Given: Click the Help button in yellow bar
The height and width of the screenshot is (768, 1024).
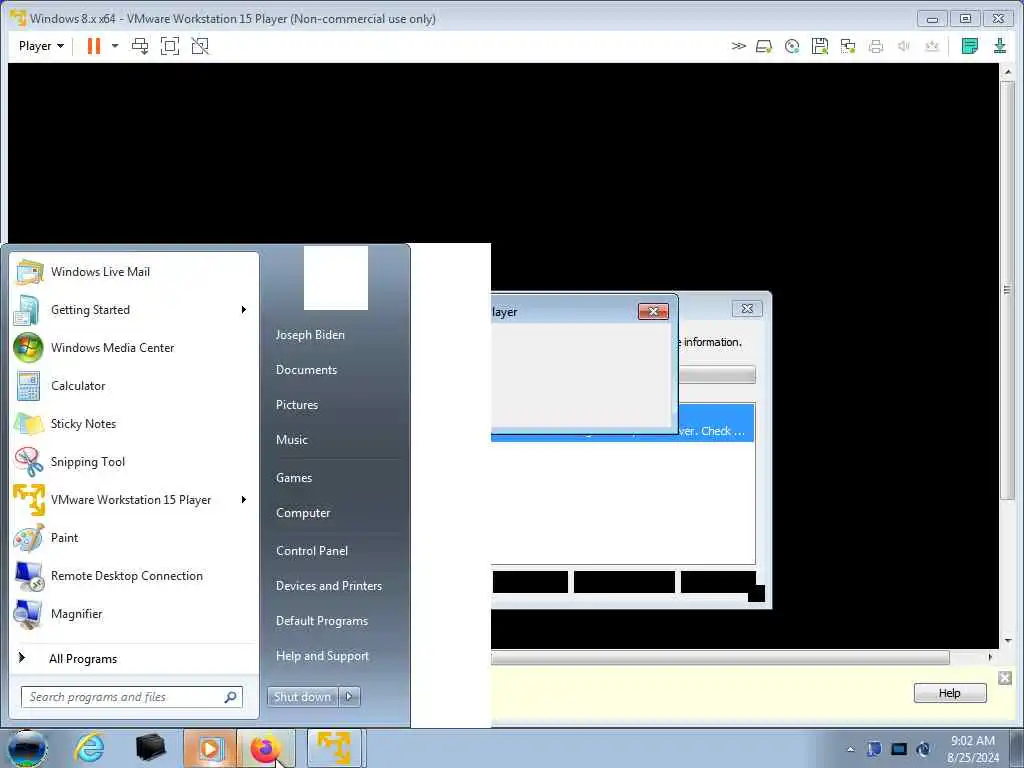Looking at the screenshot, I should coord(950,693).
